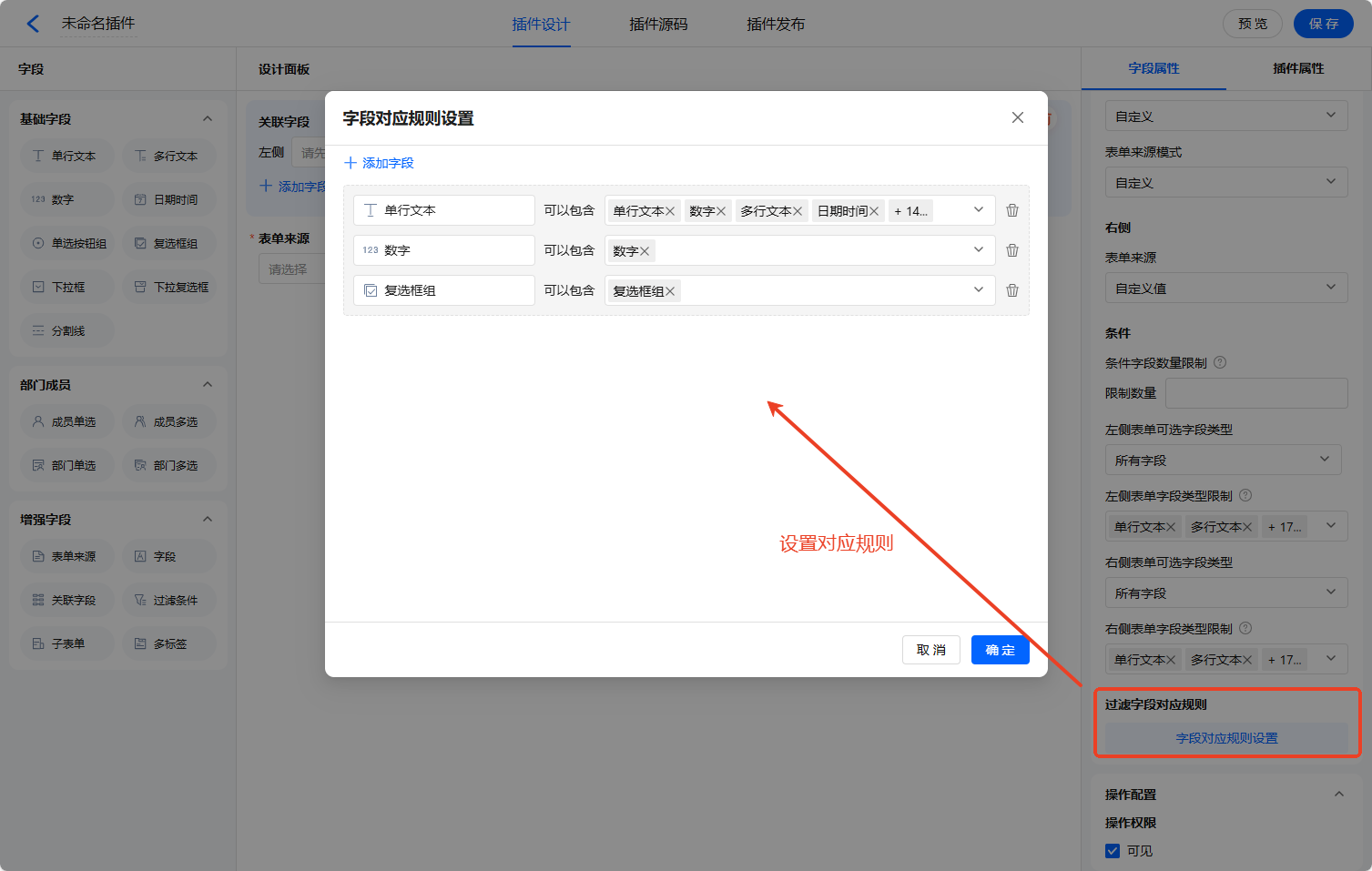Collapse the 基础字段 section
Screen dimensions: 1372x871
(x=208, y=119)
